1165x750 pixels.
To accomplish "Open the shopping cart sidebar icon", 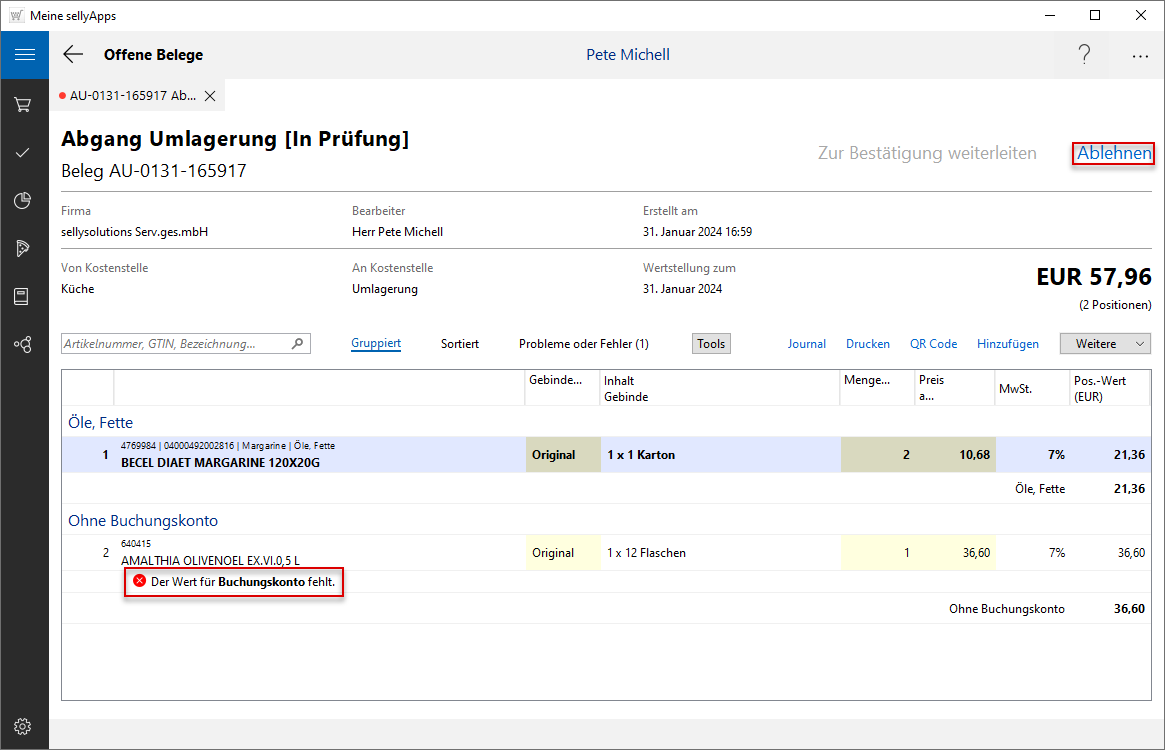I will coord(23,105).
